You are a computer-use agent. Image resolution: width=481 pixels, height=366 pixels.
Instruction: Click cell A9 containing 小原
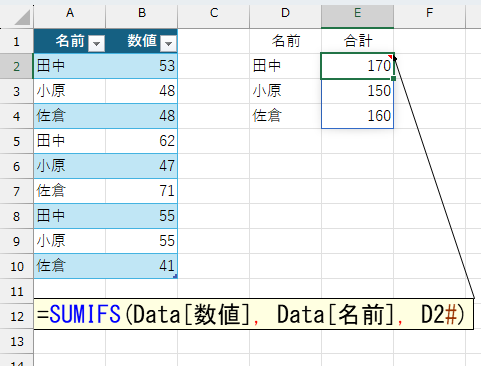click(x=70, y=241)
